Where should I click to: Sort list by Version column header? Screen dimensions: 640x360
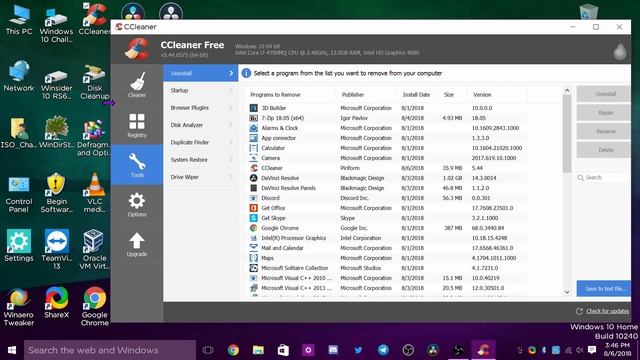pos(497,95)
